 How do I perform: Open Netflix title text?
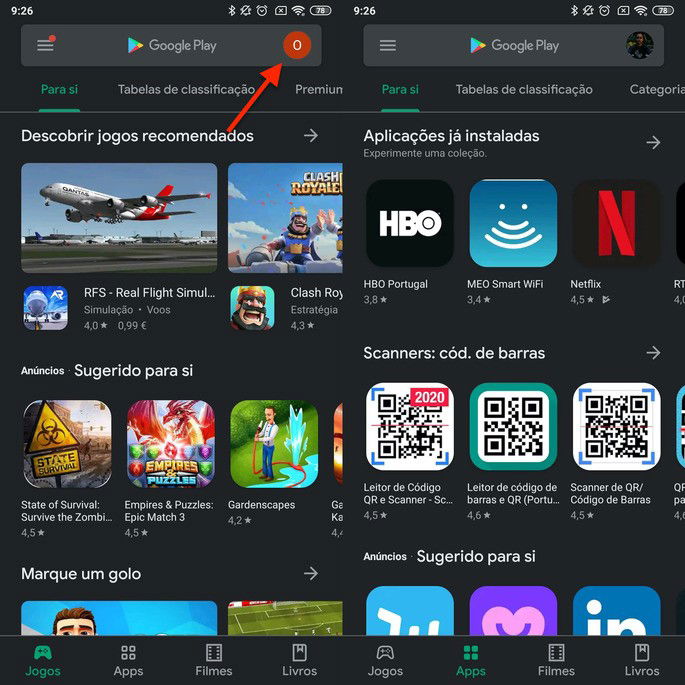tap(585, 284)
